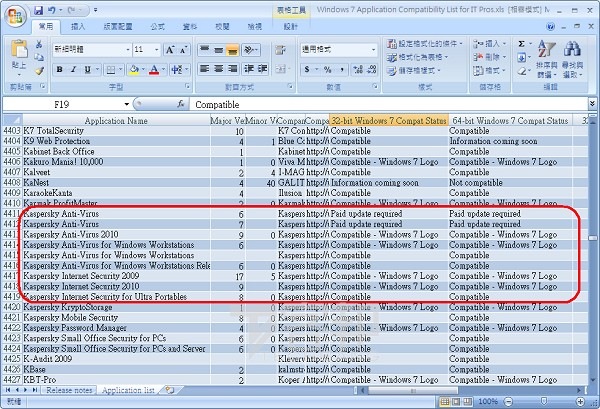
Task: Open the borders dropdown arrow
Action: 121,70
